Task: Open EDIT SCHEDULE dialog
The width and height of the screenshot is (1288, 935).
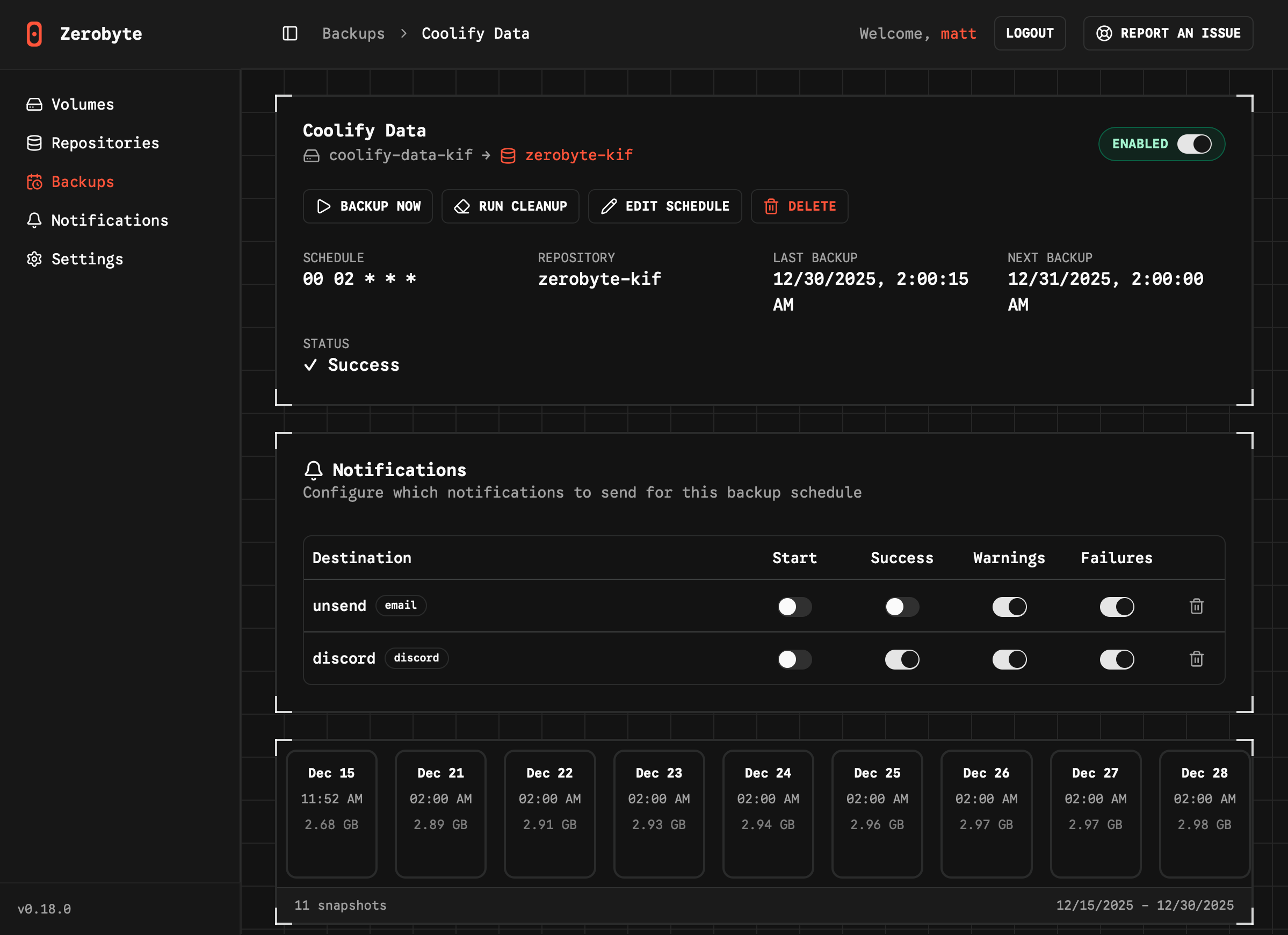Action: (664, 206)
